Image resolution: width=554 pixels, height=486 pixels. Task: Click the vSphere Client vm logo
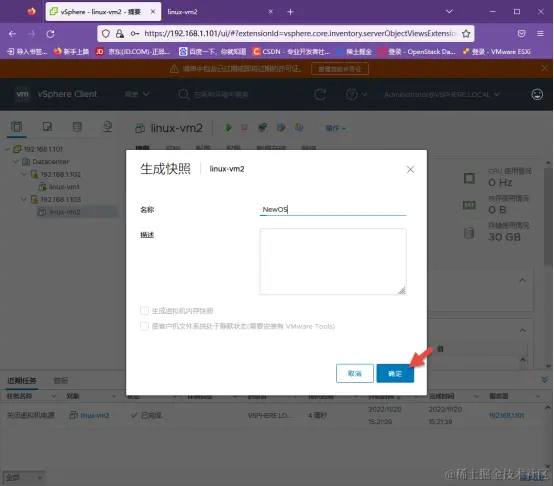pos(22,94)
